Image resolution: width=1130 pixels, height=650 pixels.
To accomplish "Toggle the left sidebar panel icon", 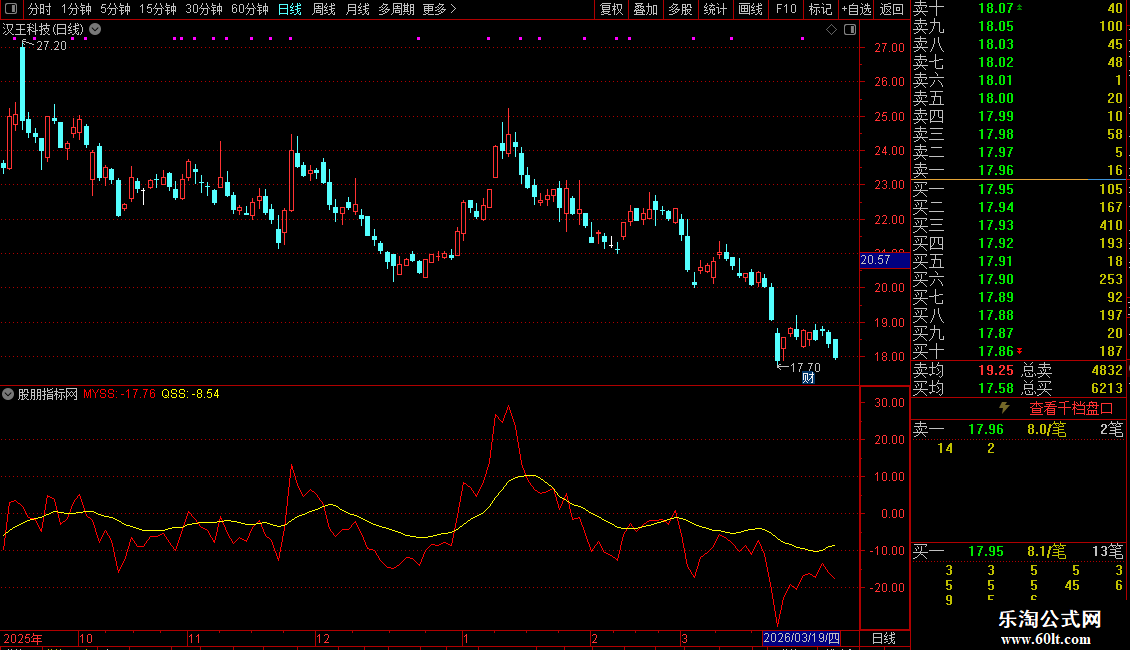I will pyautogui.click(x=11, y=9).
